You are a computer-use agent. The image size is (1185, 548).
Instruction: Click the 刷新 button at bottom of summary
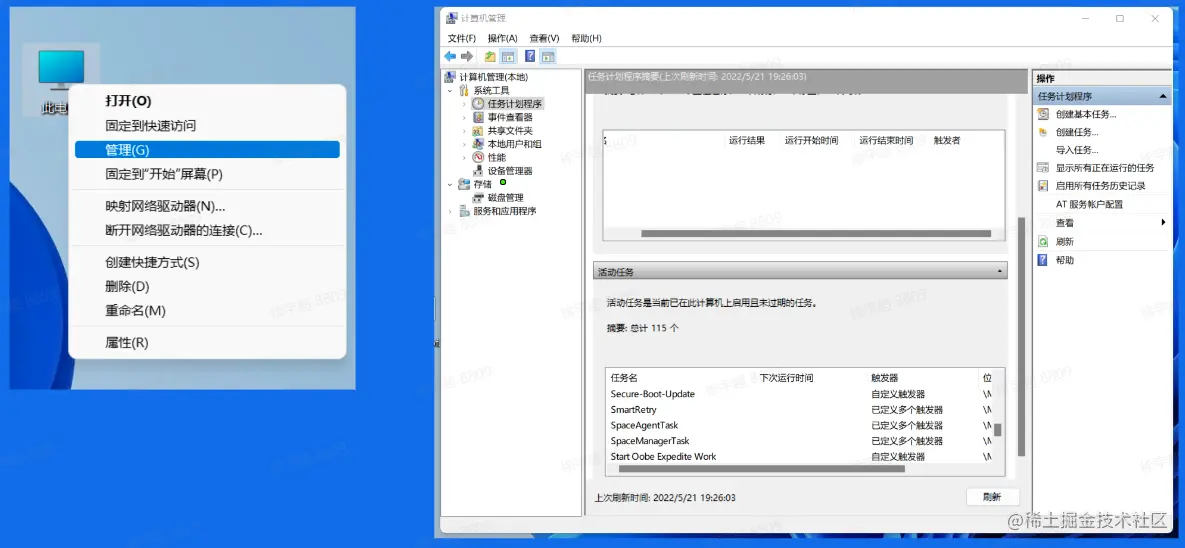(992, 497)
